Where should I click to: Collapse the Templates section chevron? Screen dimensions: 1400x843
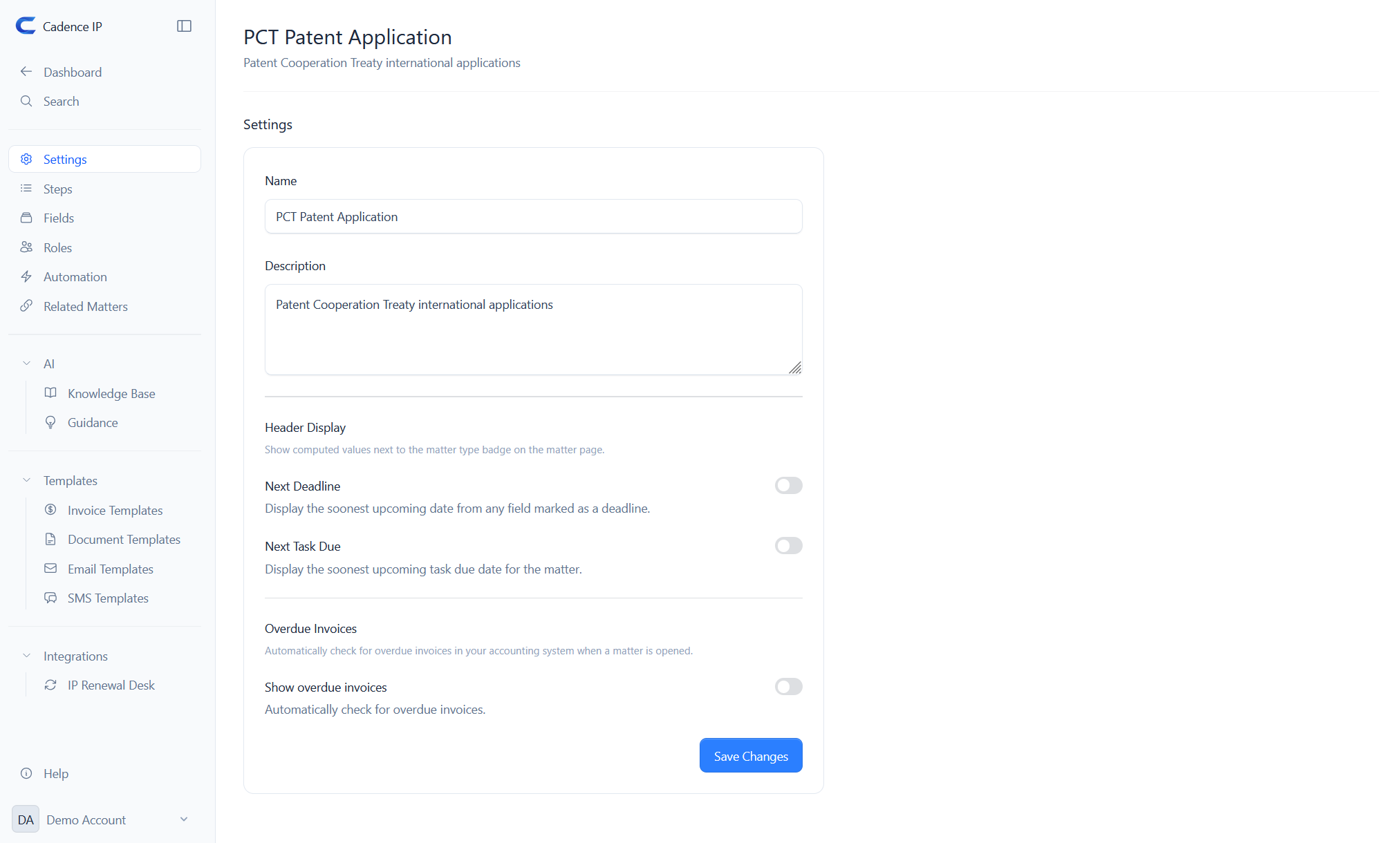[26, 480]
